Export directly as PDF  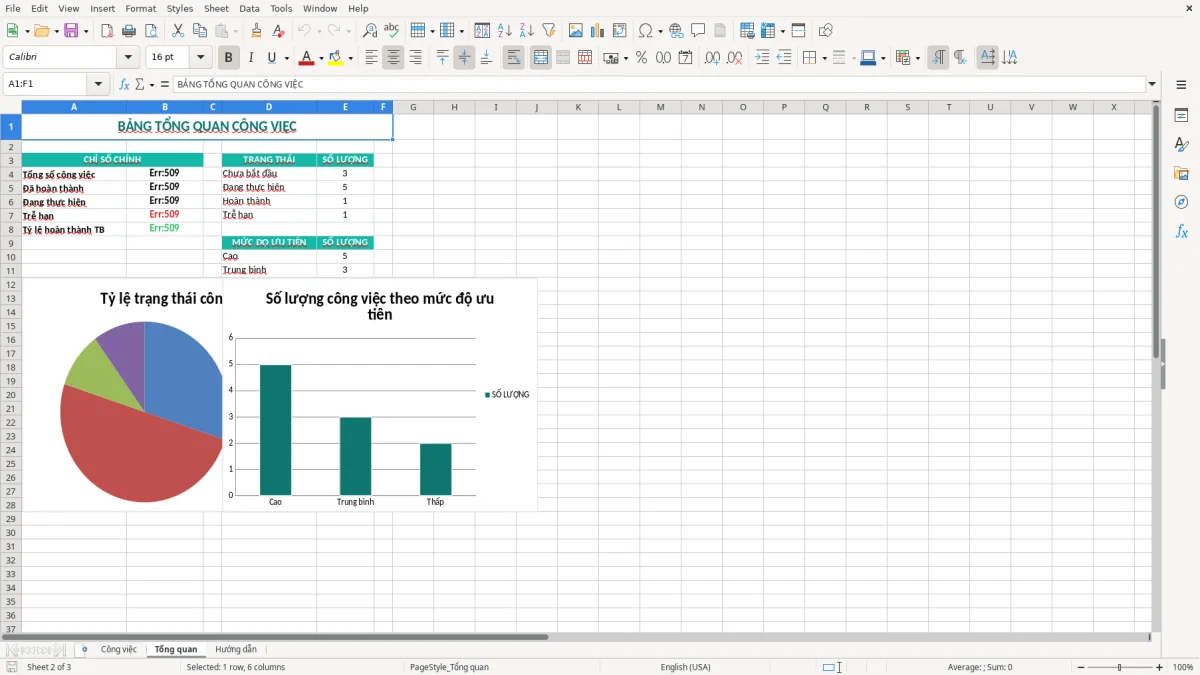107,31
